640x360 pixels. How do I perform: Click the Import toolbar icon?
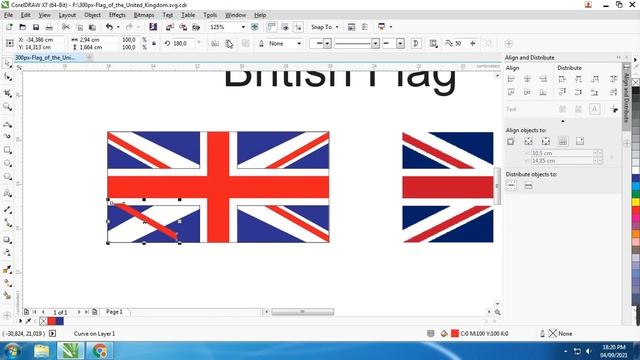170,27
